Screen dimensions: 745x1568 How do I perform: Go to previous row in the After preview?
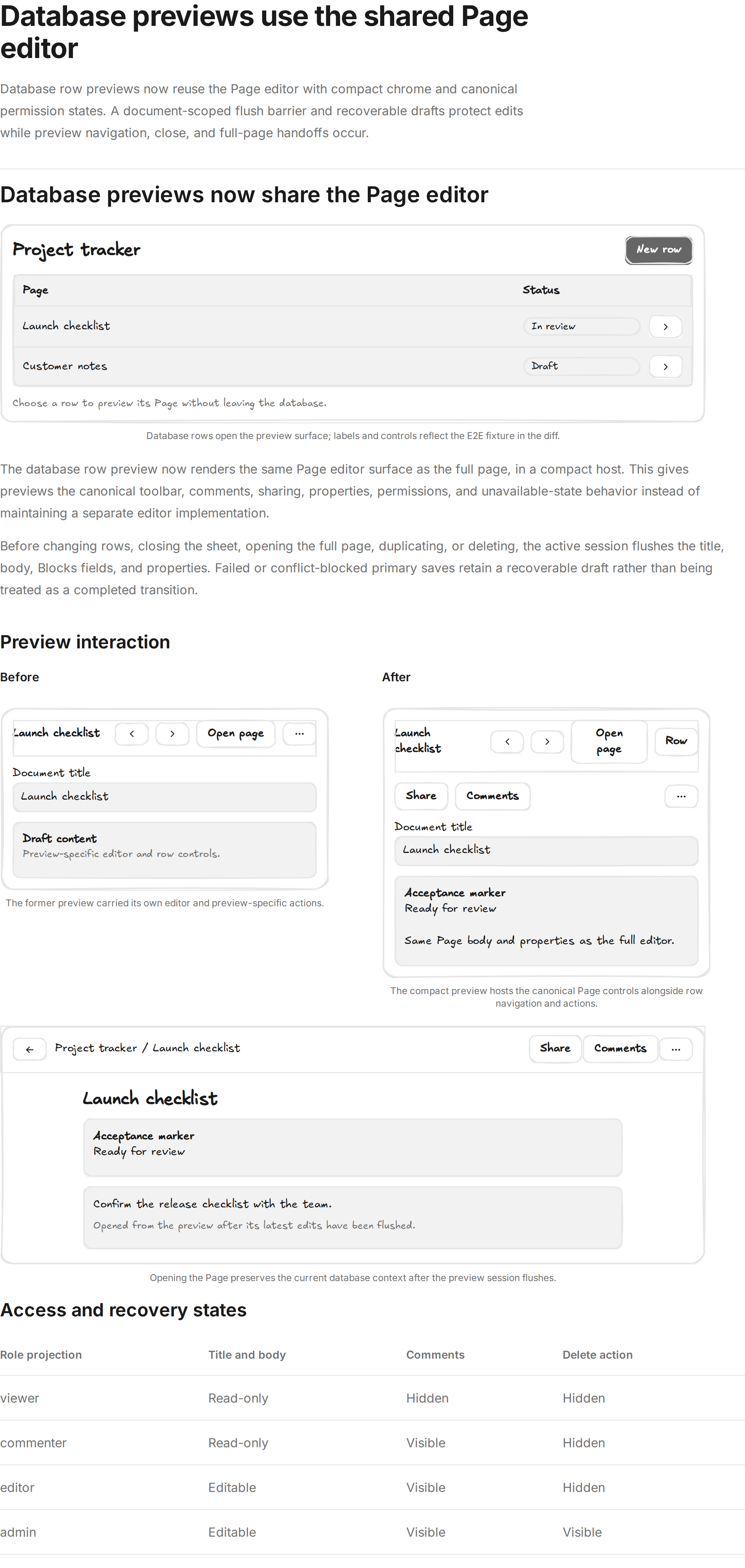(x=507, y=741)
